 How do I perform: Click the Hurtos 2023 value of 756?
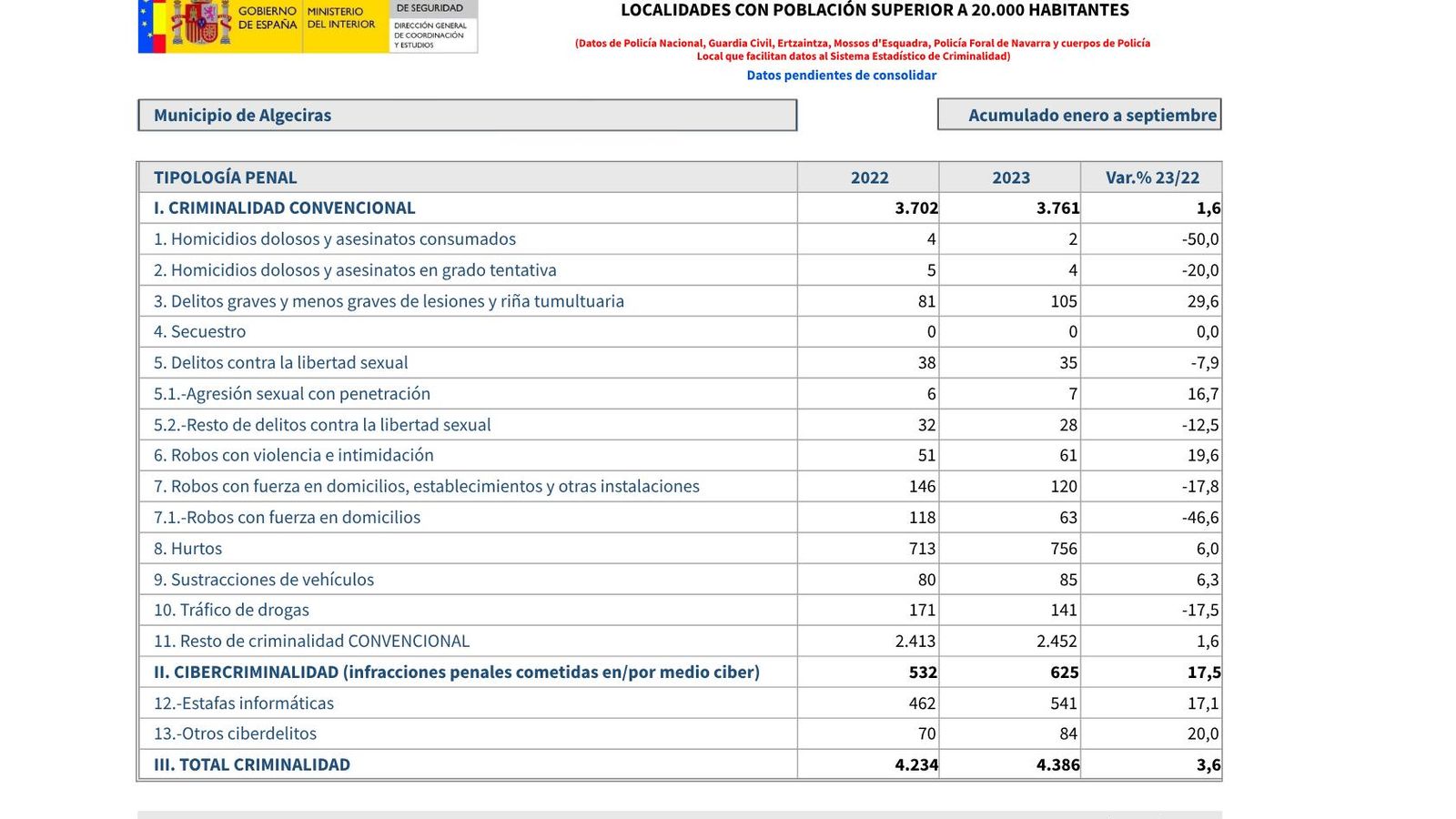(1063, 548)
